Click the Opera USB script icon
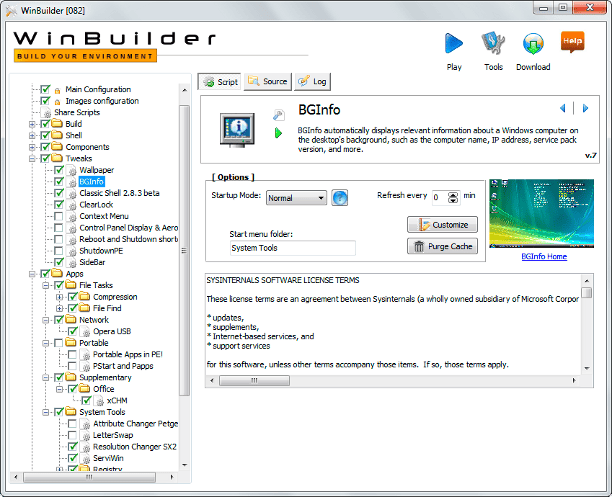 coord(85,332)
